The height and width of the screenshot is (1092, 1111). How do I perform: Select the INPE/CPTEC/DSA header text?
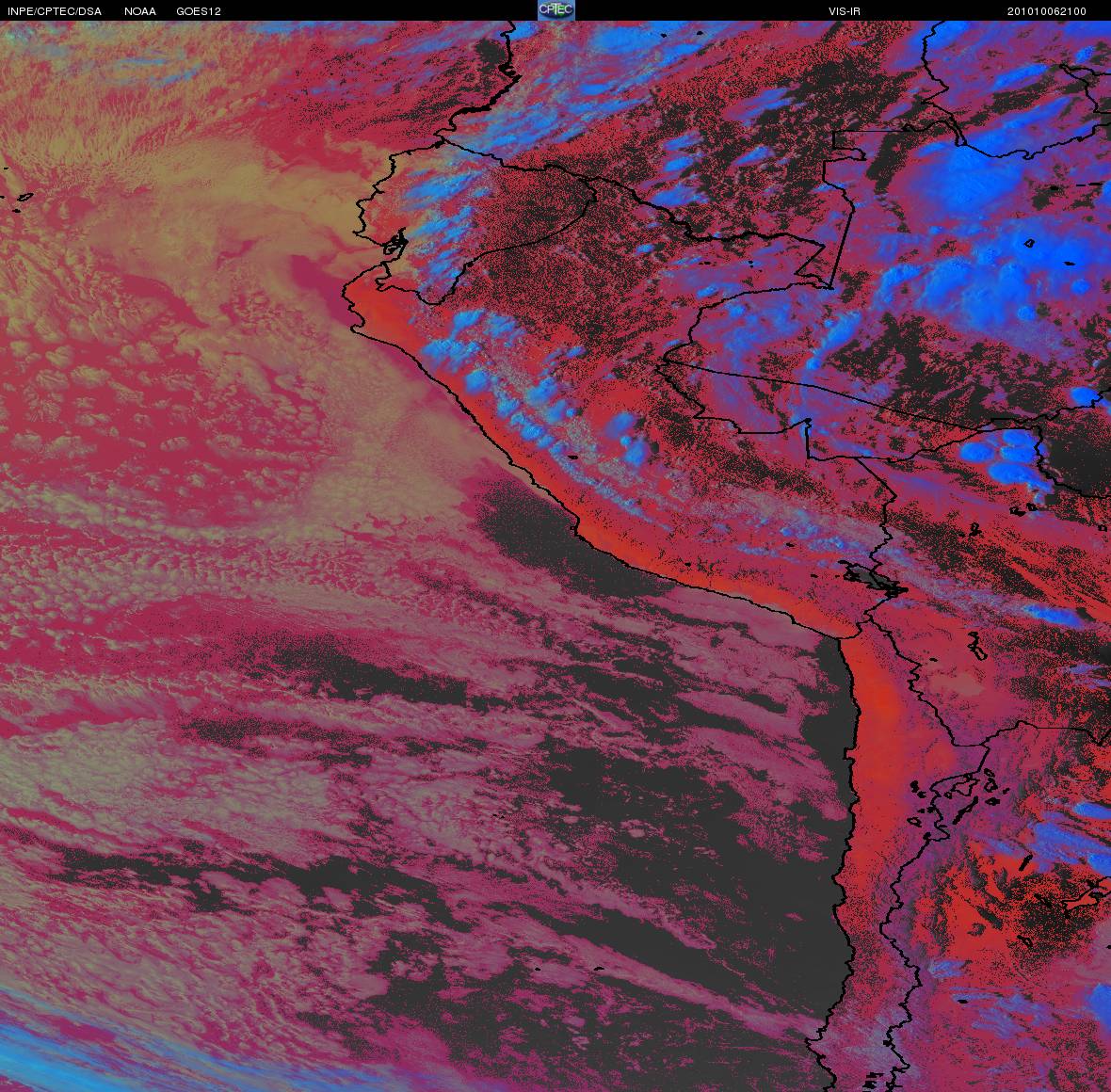point(55,11)
